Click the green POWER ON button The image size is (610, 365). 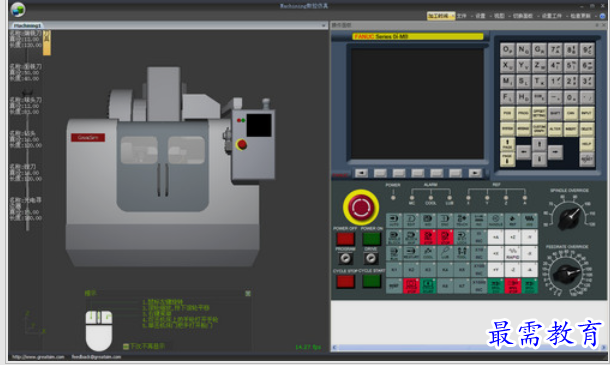coord(371,238)
